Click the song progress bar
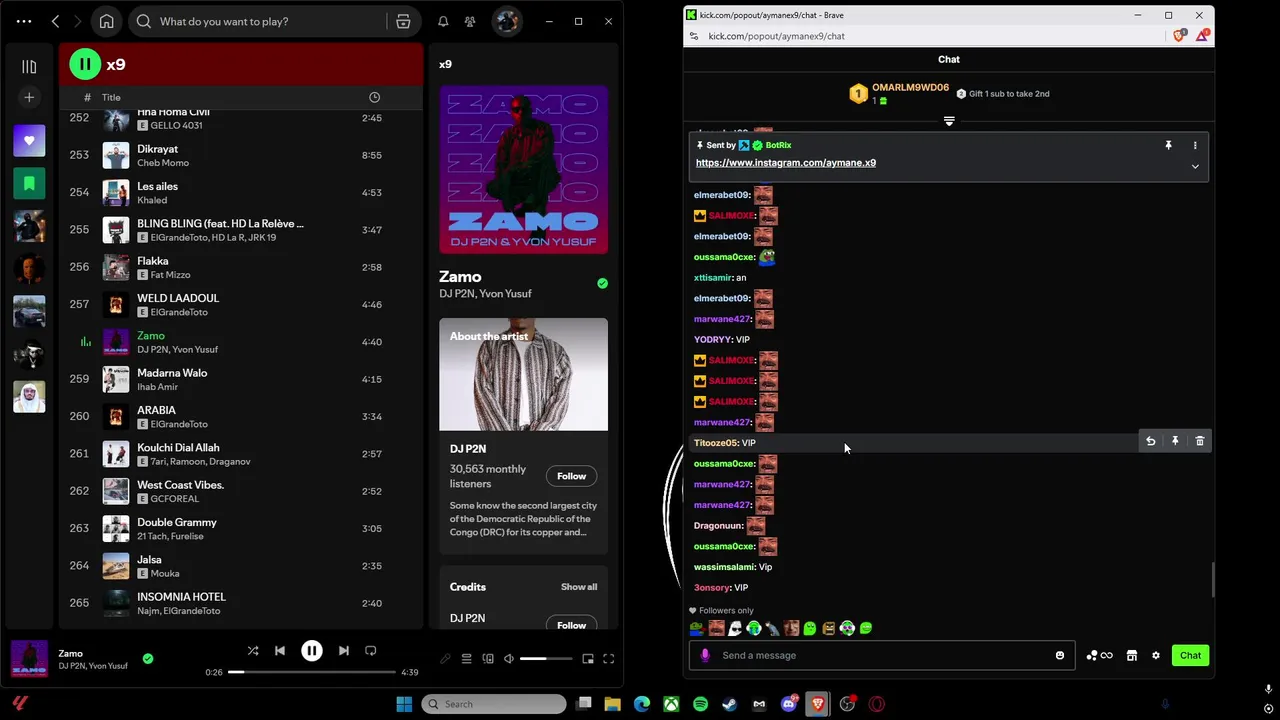This screenshot has width=1280, height=720. pos(312,672)
